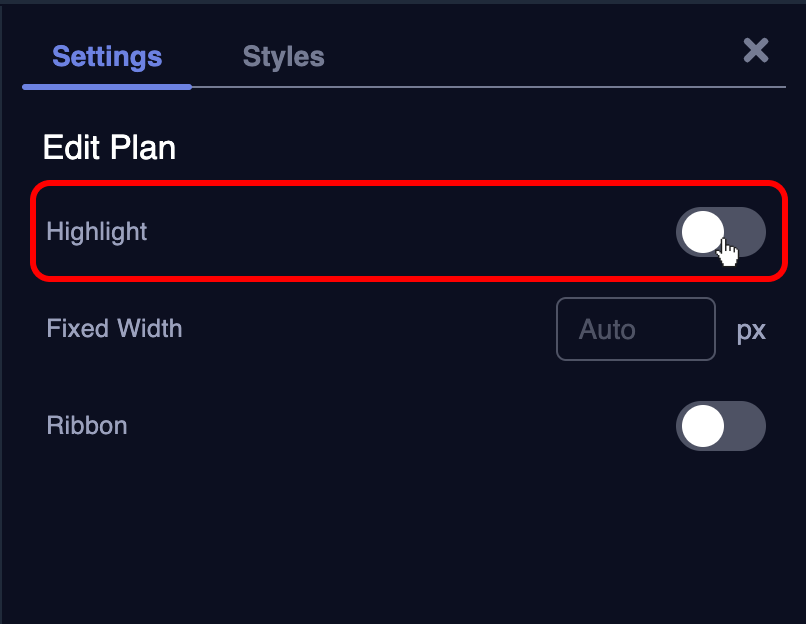Dismiss the panel with the X icon

[756, 51]
